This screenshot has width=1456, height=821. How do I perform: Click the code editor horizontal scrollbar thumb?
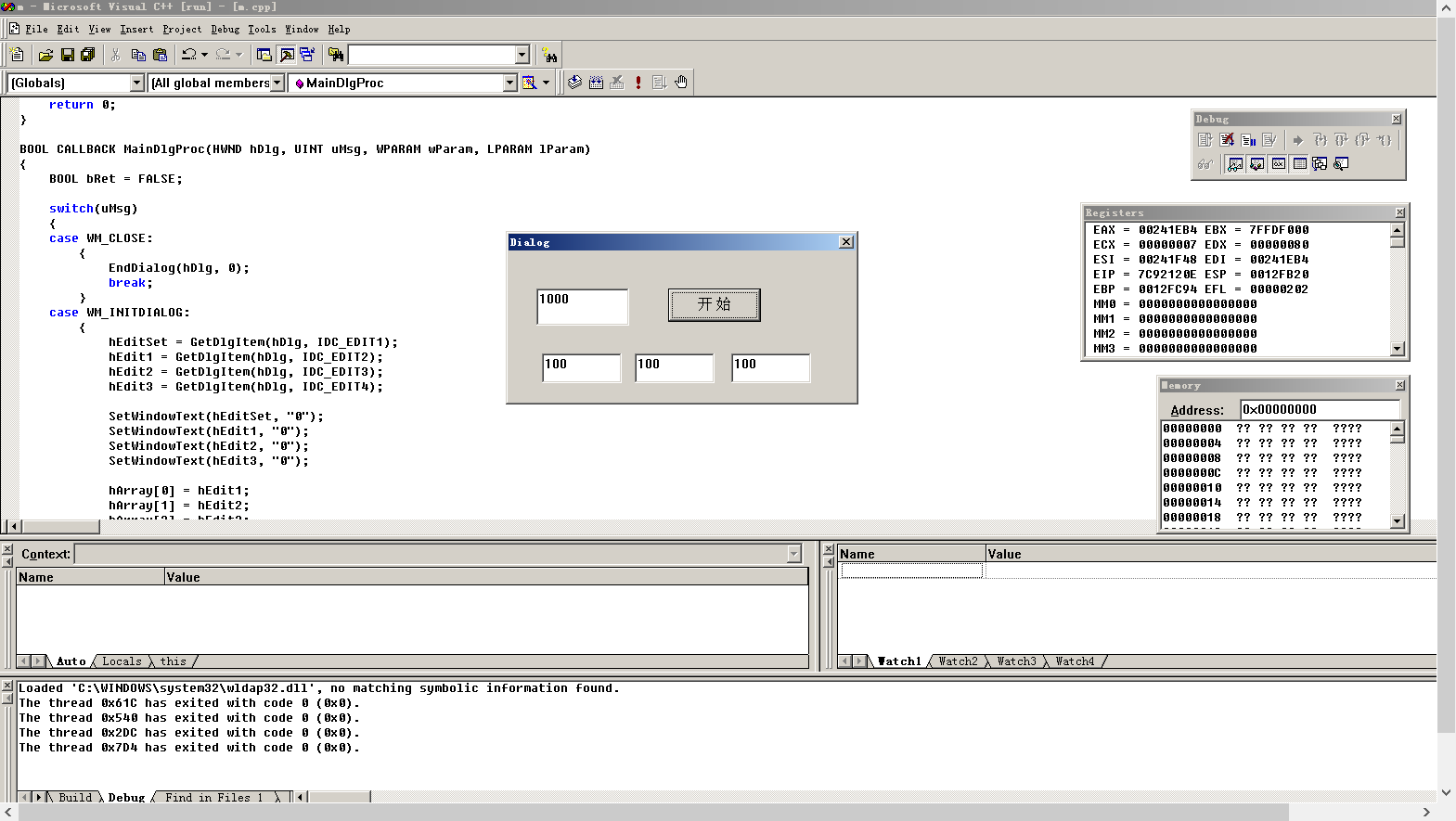60,526
